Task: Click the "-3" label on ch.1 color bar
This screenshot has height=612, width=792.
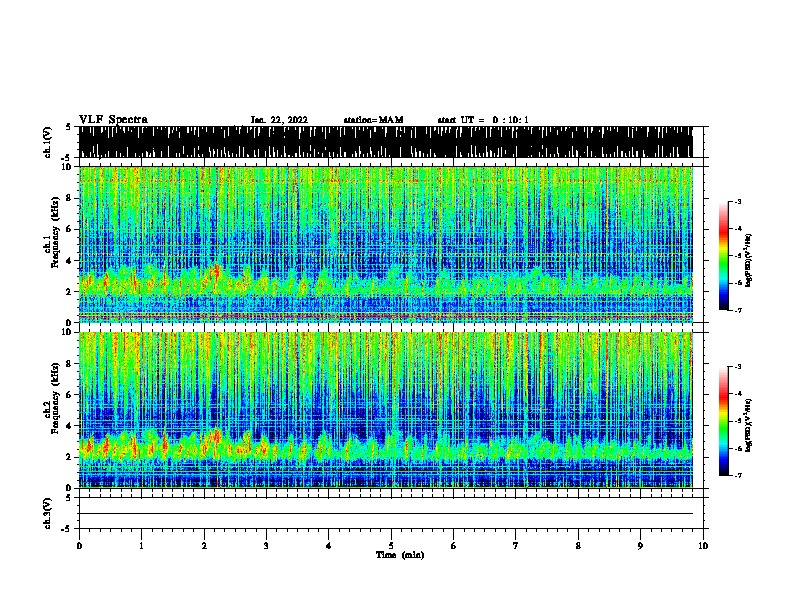Action: click(x=737, y=201)
